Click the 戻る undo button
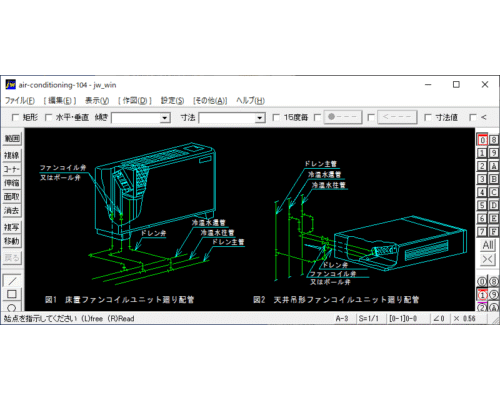This screenshot has height=400, width=500. 12,258
